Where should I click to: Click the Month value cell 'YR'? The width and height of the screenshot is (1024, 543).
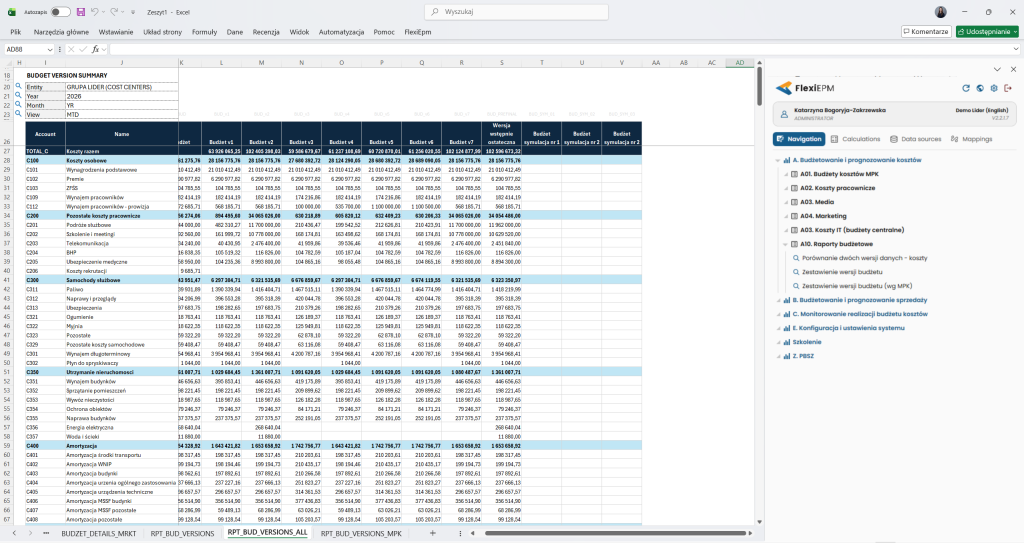121,105
